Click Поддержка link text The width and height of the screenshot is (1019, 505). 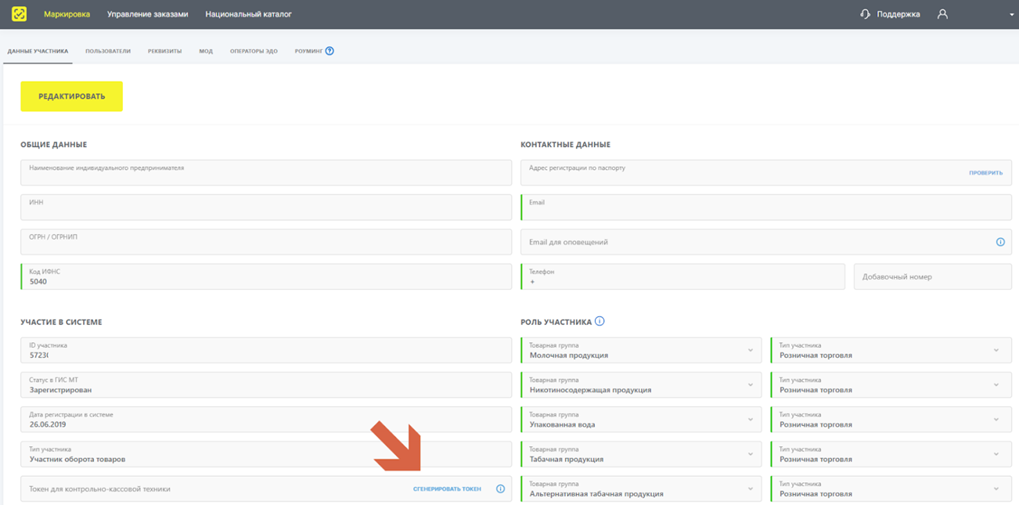898,14
